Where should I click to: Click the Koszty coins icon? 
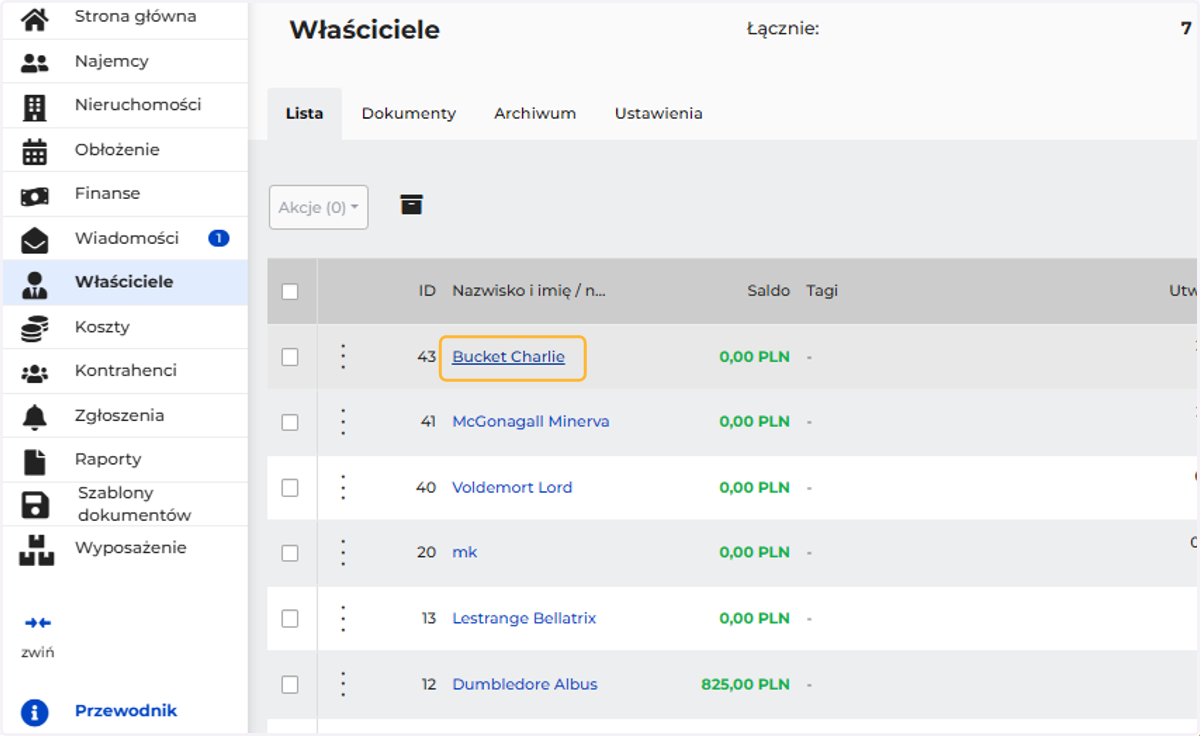[35, 328]
